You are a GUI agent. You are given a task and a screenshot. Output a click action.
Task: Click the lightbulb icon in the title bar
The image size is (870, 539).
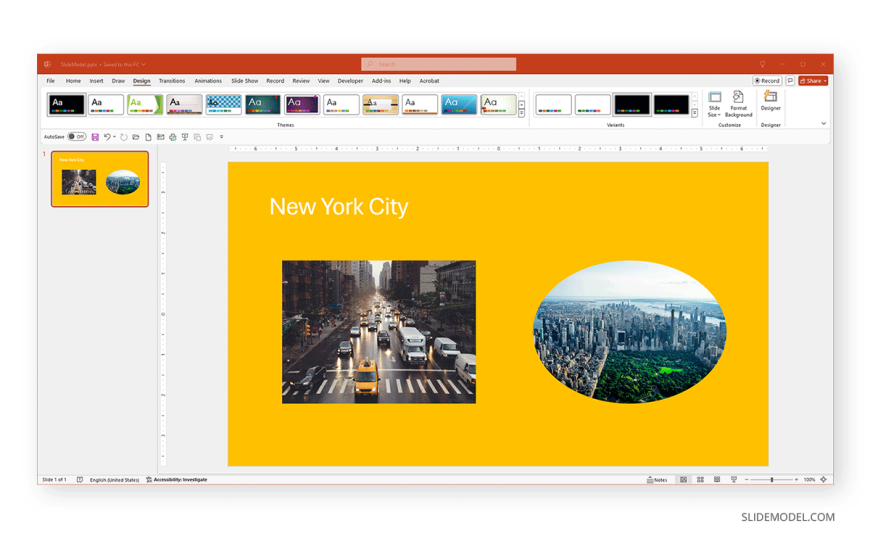tap(762, 64)
